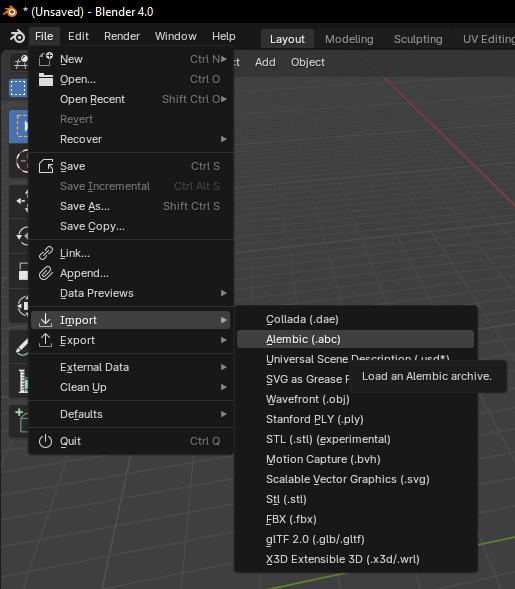Choose Append... entry

click(x=130, y=273)
